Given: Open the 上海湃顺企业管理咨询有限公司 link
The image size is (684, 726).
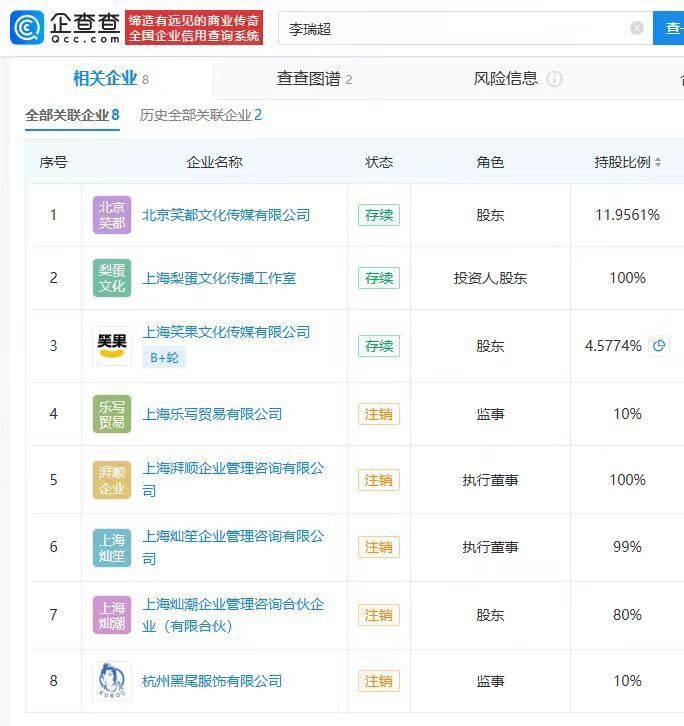Looking at the screenshot, I should [233, 479].
